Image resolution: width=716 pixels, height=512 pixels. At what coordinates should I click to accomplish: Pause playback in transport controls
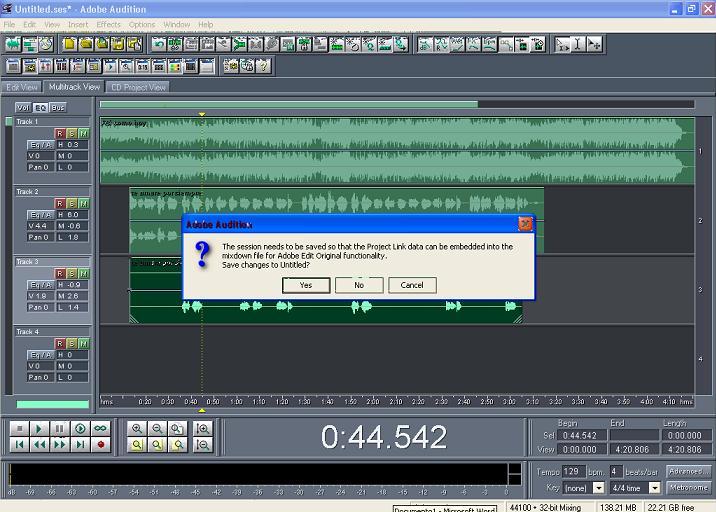click(59, 428)
